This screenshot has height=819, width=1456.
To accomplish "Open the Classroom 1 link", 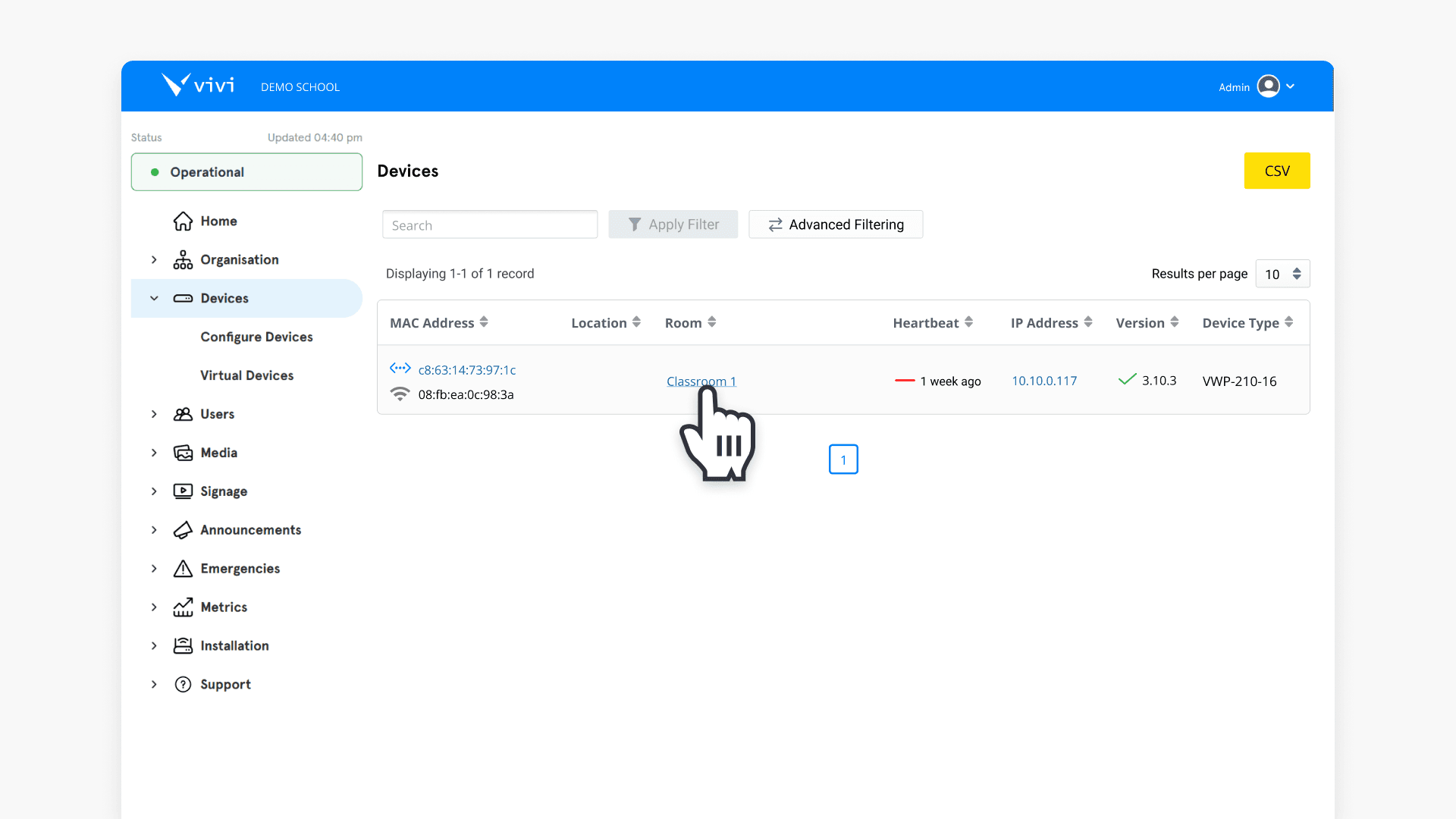I will [701, 381].
